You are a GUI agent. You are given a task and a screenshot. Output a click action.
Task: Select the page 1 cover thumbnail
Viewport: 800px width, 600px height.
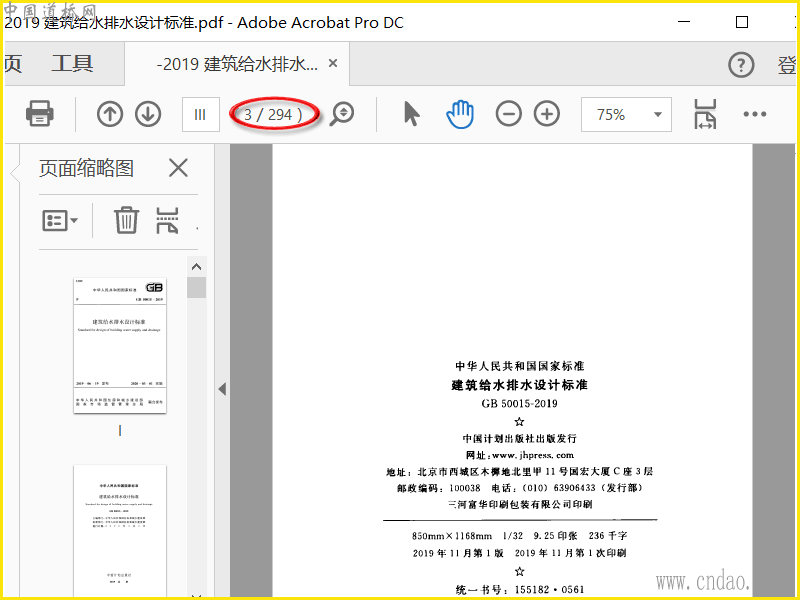coord(120,345)
